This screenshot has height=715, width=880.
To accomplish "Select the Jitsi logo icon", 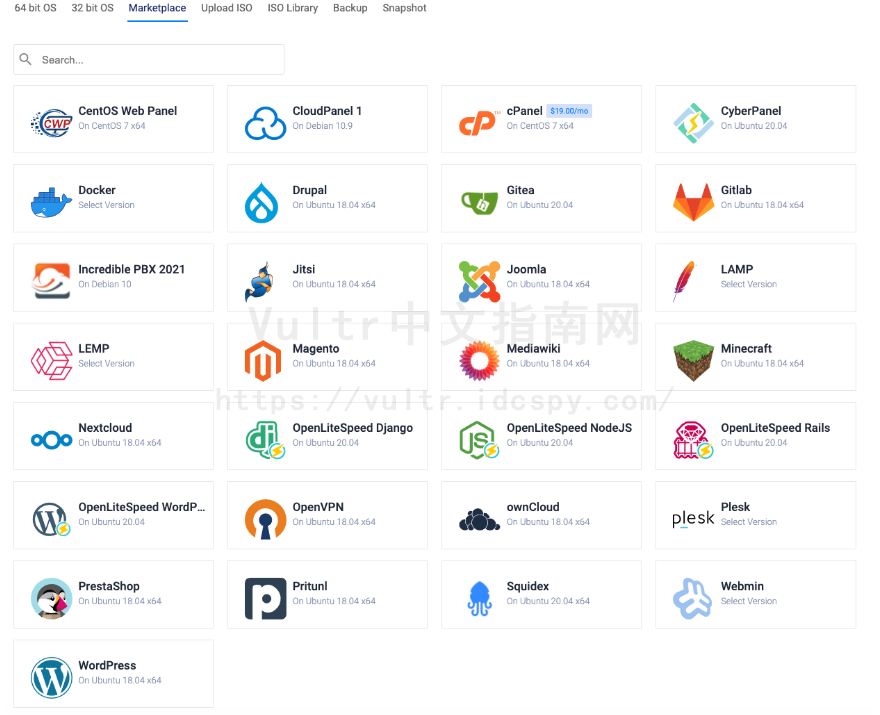I will coord(259,281).
